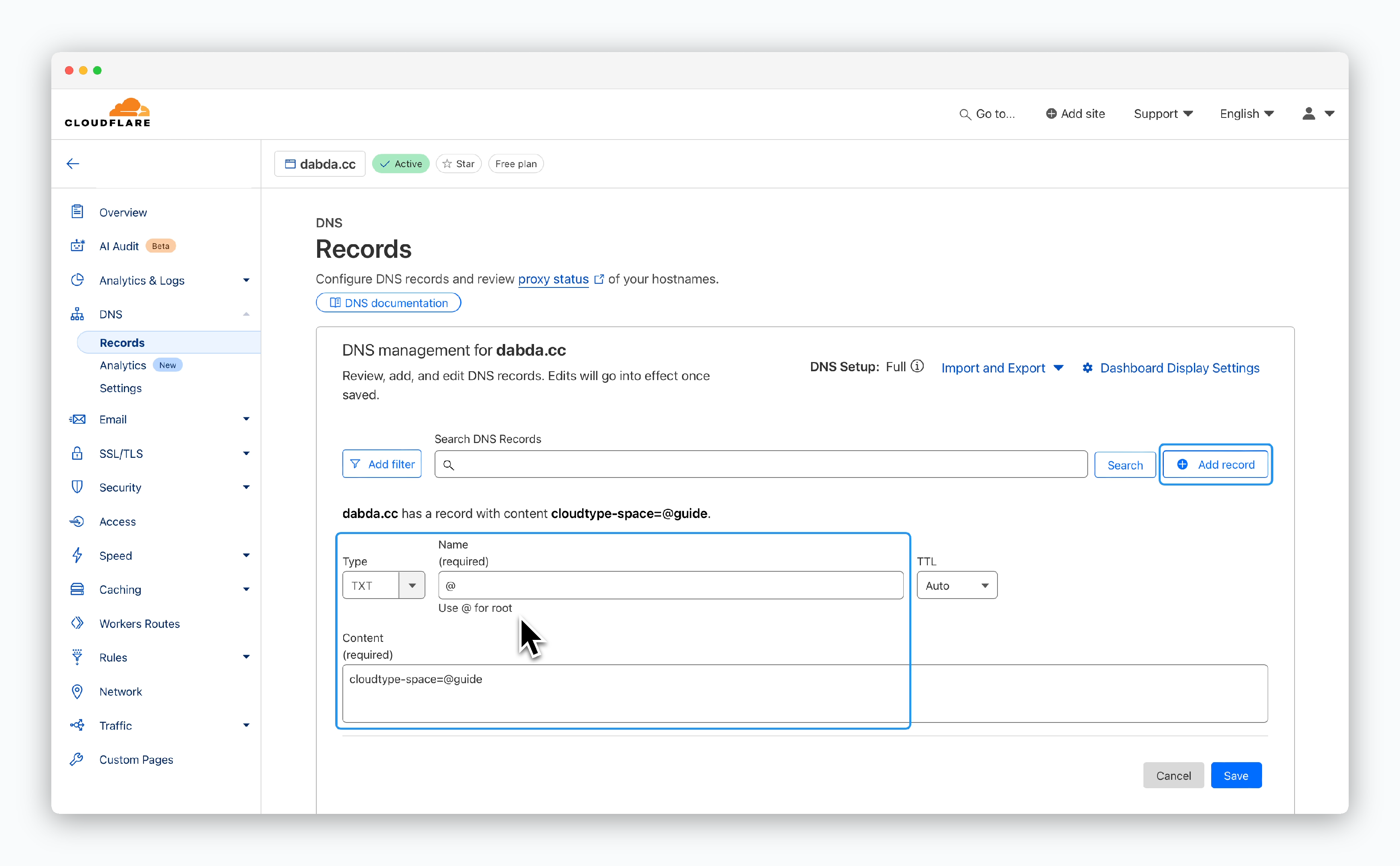Open the TTL Auto dropdown
1400x866 pixels.
pyautogui.click(x=957, y=585)
